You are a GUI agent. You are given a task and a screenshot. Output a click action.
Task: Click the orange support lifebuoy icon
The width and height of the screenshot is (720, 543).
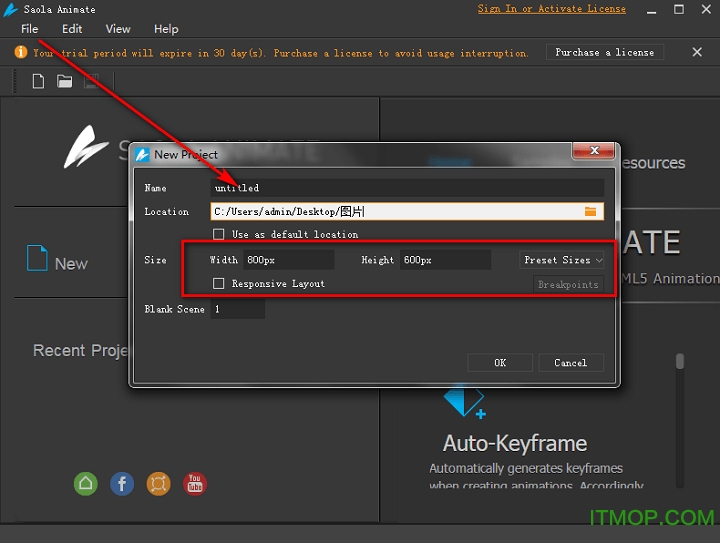click(x=158, y=484)
